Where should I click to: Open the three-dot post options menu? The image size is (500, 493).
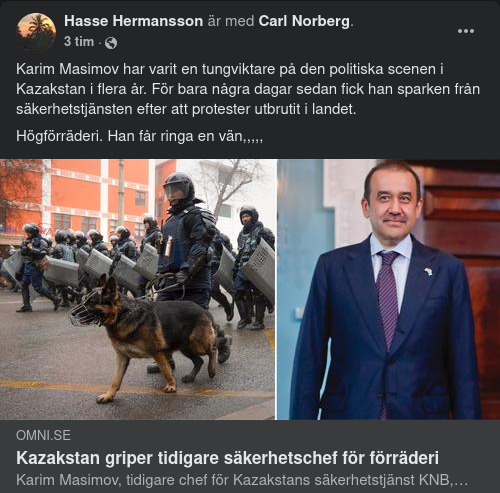pyautogui.click(x=466, y=31)
